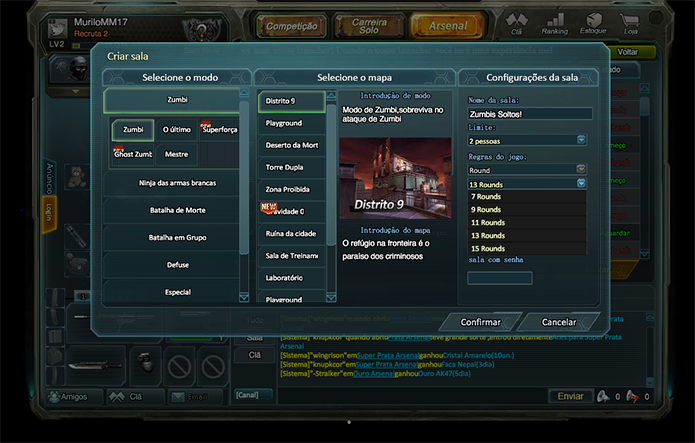This screenshot has width=695, height=443.
Task: Collapse the 13 Rounds dropdown arrow
Action: (582, 184)
